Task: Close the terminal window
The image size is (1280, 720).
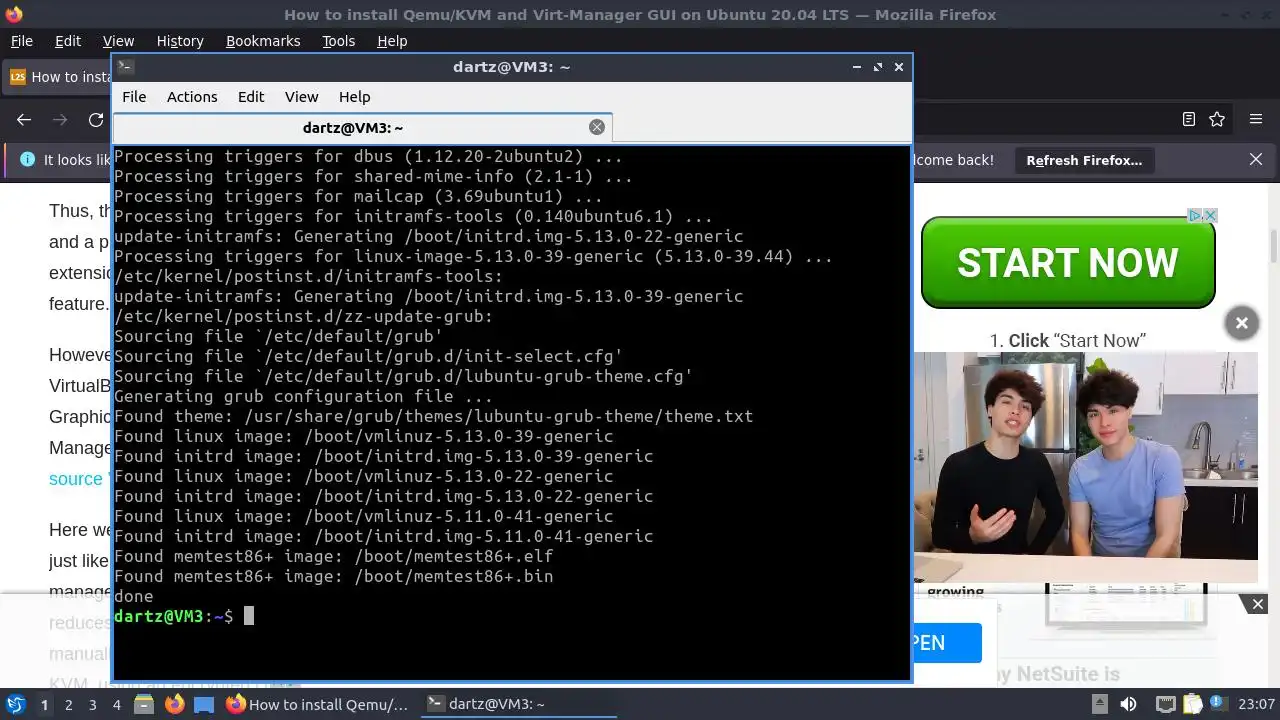Action: pyautogui.click(x=899, y=67)
